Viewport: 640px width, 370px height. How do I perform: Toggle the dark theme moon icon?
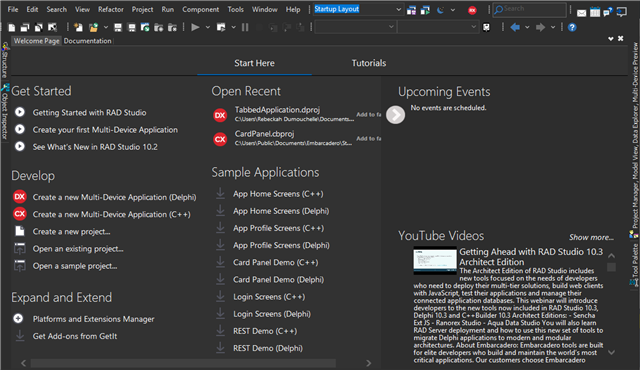coord(440,10)
